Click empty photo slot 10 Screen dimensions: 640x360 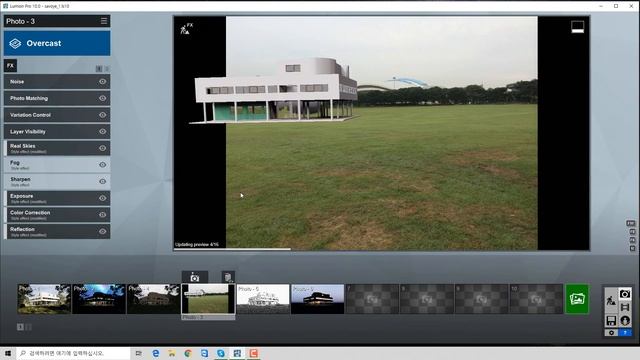click(536, 299)
